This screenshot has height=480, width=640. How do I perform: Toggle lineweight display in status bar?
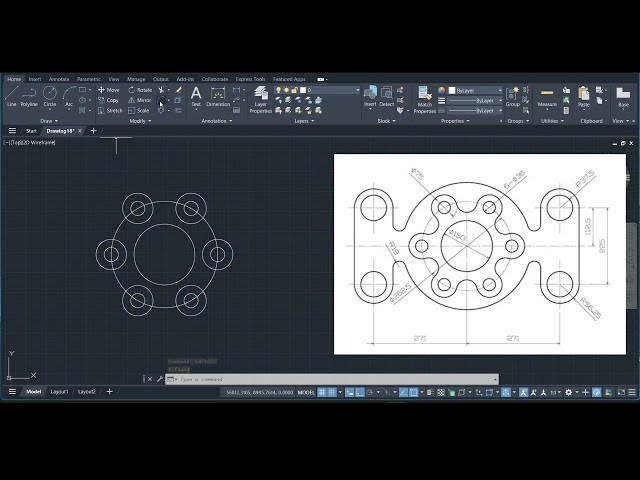(430, 392)
